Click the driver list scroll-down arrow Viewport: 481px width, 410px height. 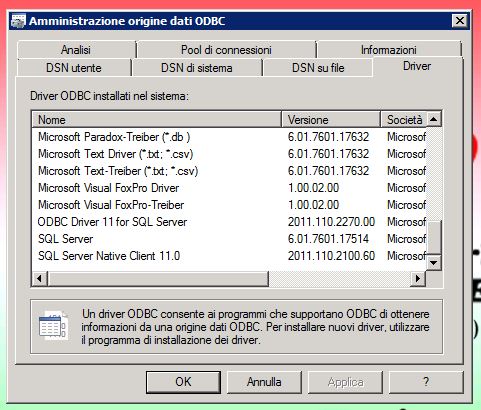point(434,263)
